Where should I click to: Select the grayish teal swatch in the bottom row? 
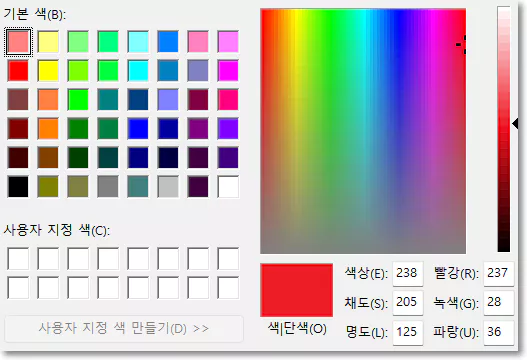tap(138, 187)
